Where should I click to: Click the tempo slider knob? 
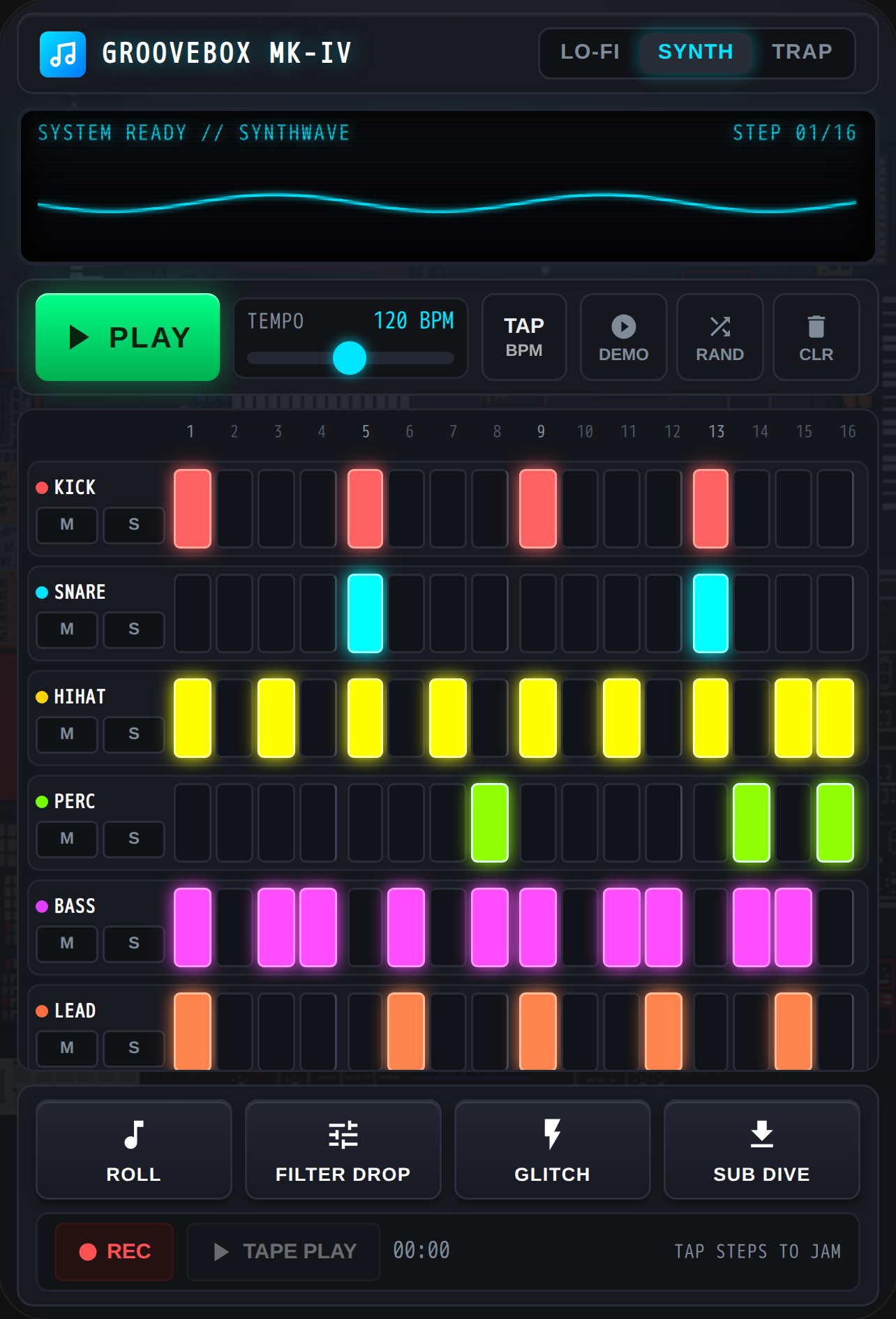click(350, 358)
